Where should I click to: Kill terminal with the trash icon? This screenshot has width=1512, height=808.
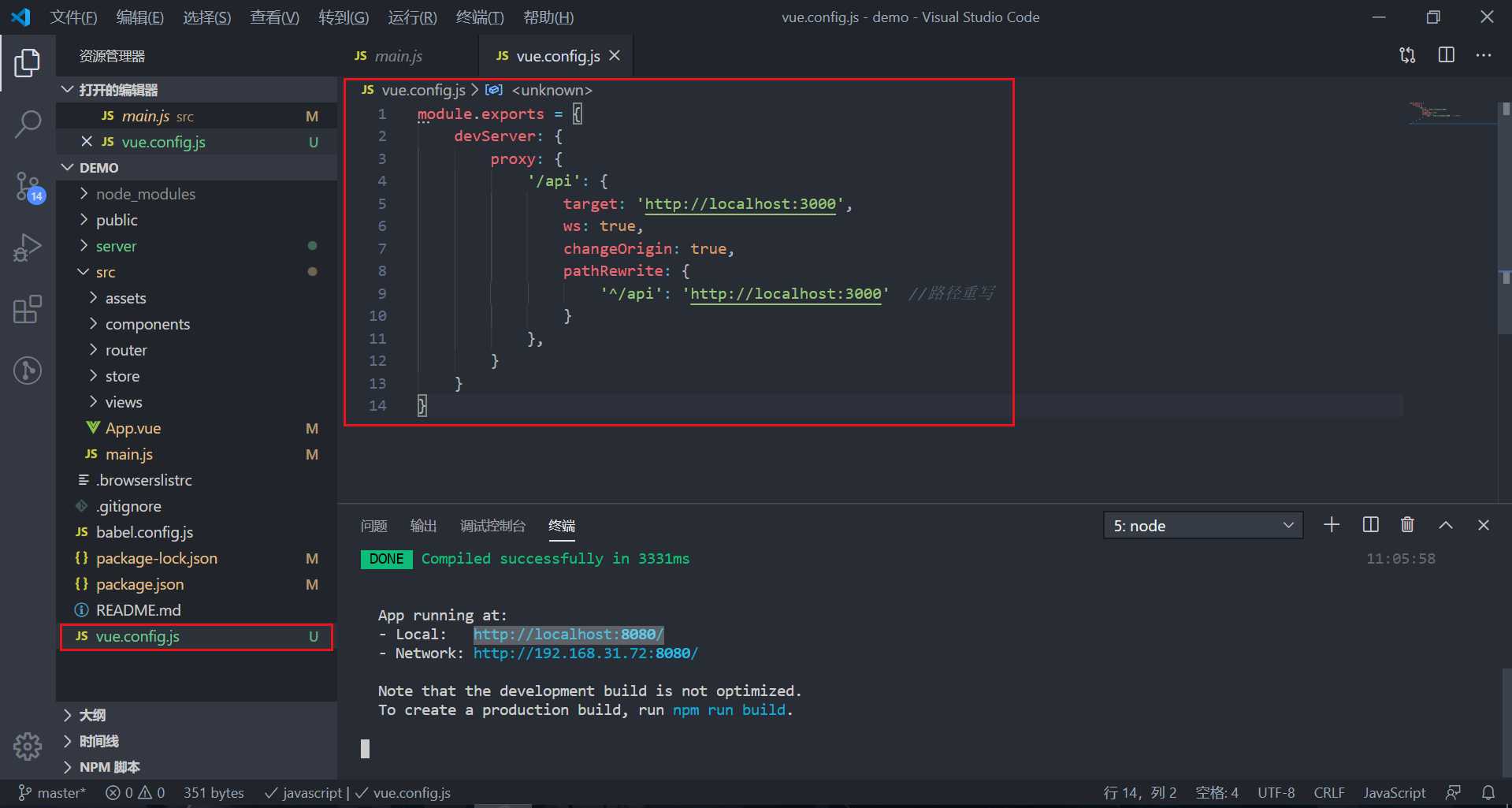(x=1407, y=525)
